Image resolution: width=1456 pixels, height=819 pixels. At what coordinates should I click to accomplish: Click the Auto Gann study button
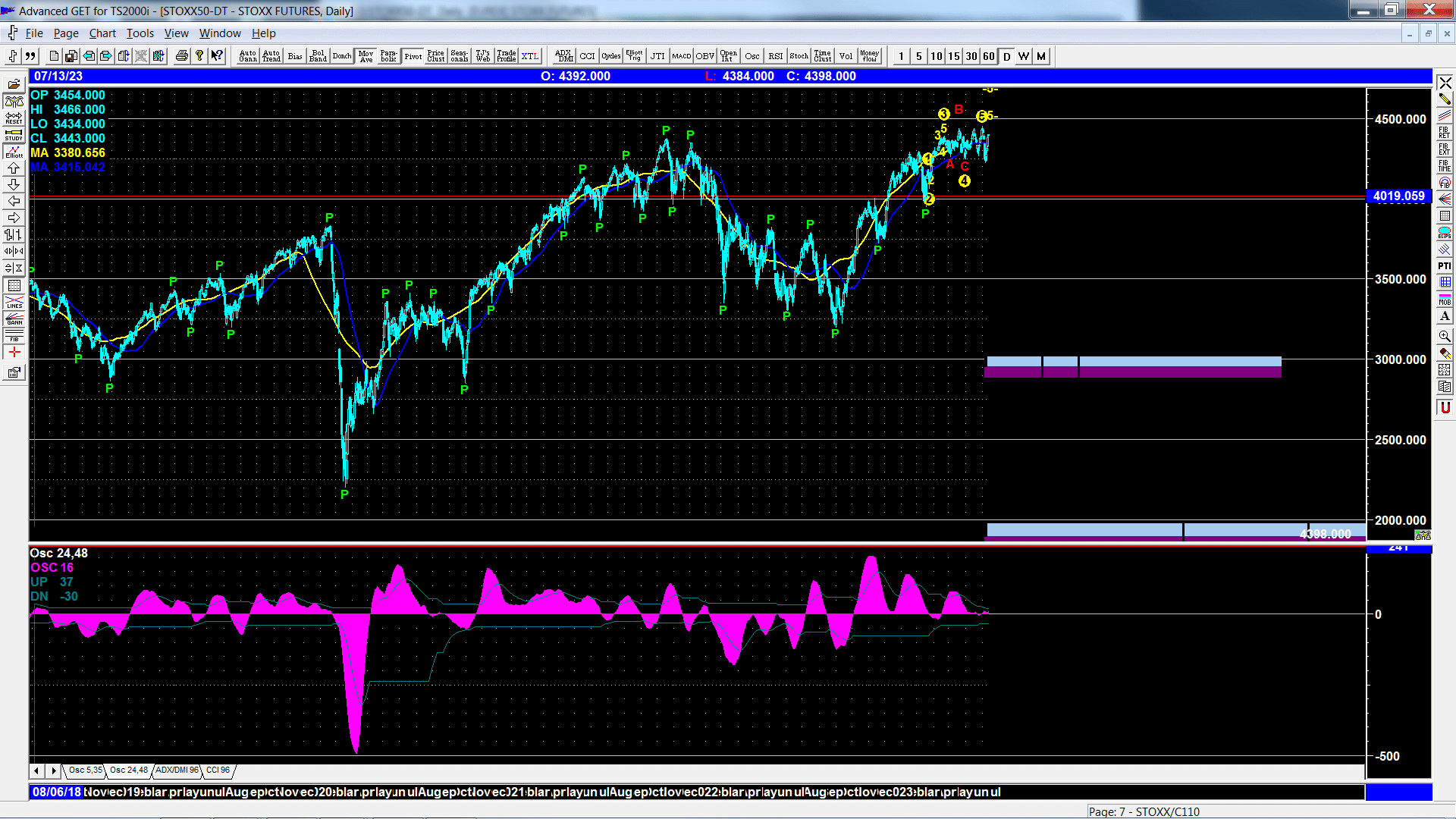[248, 56]
